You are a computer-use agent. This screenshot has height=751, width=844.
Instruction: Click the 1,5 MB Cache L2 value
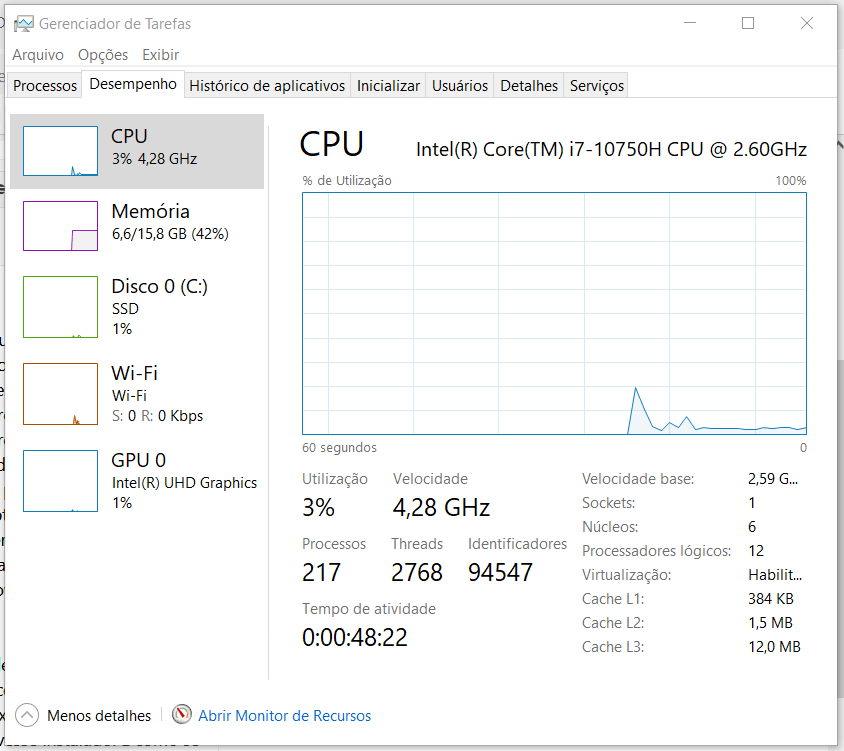point(770,623)
